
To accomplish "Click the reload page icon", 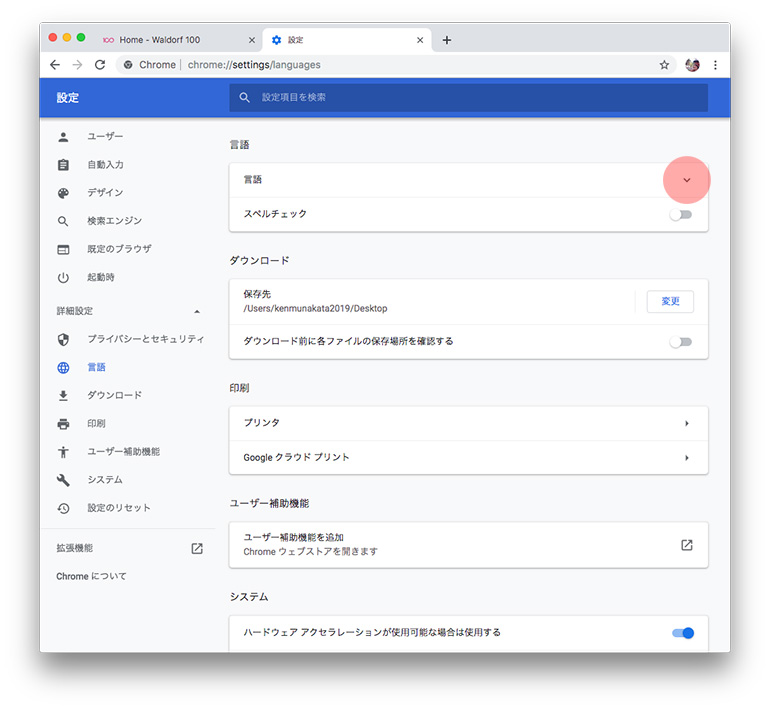I will [100, 65].
